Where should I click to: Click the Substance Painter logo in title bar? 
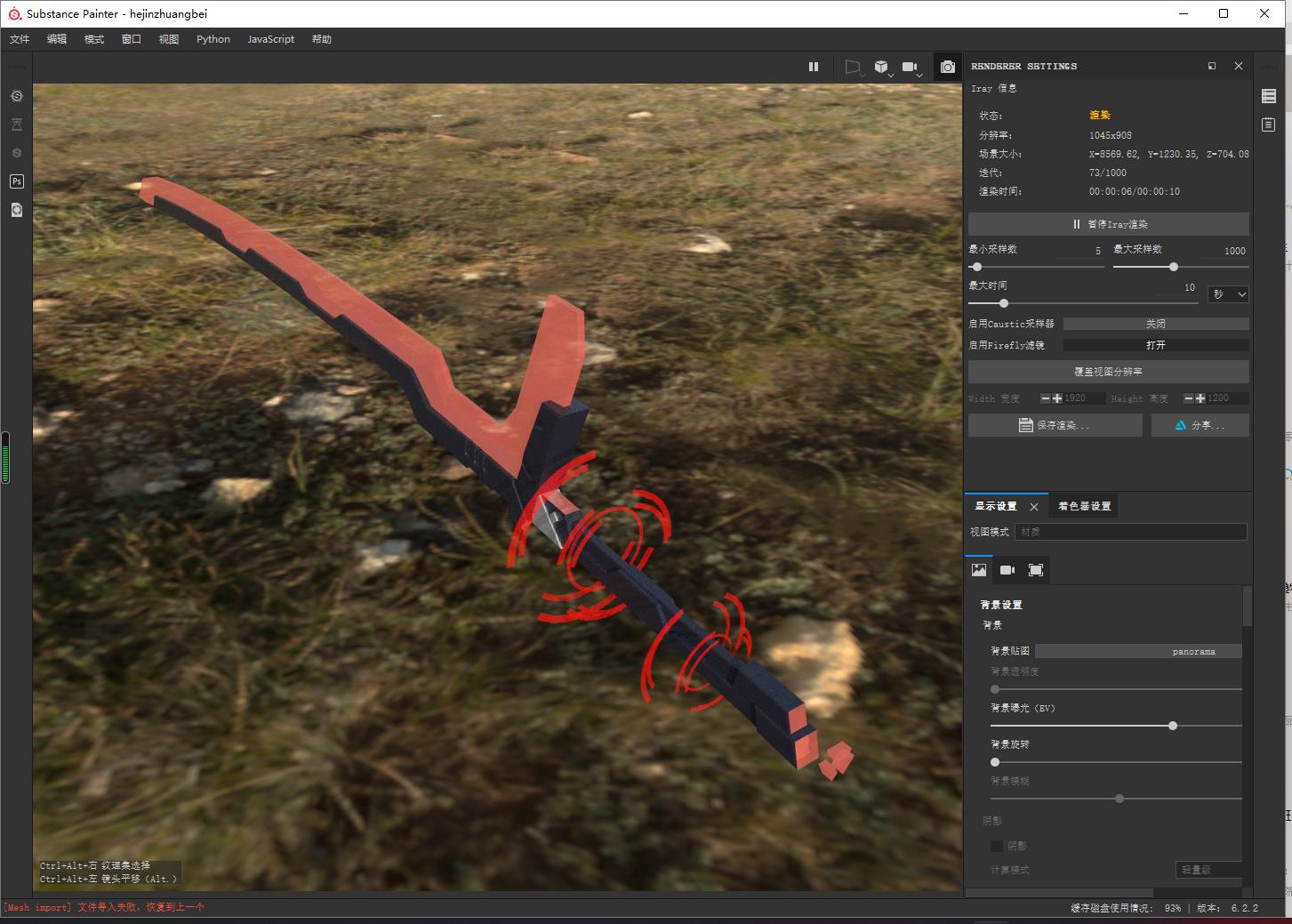coord(14,13)
